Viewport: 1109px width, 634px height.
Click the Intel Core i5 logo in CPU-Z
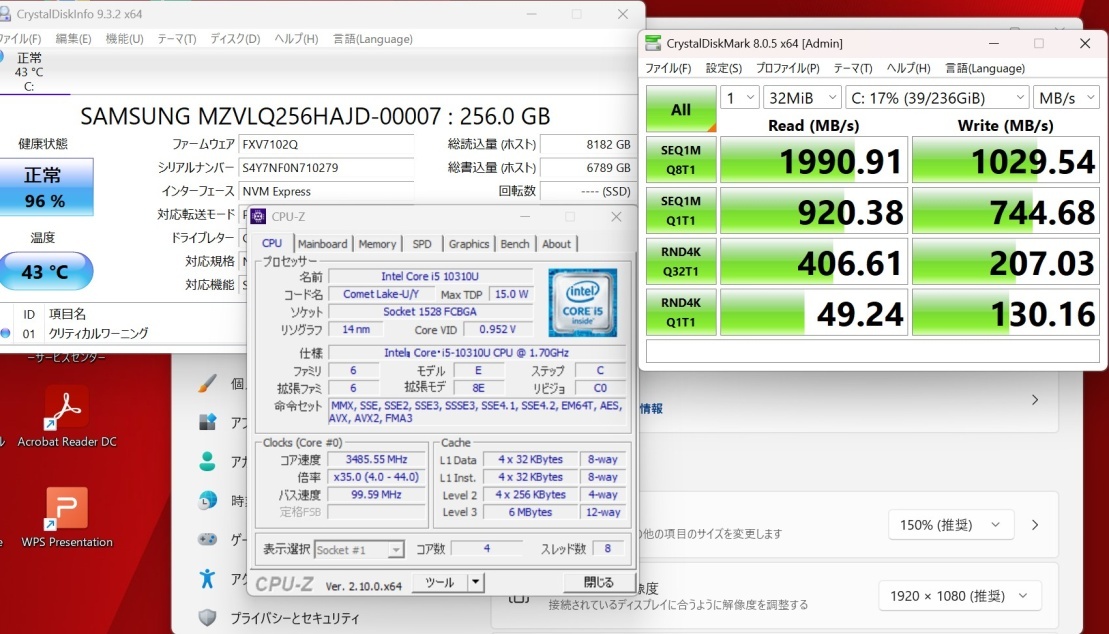point(583,302)
